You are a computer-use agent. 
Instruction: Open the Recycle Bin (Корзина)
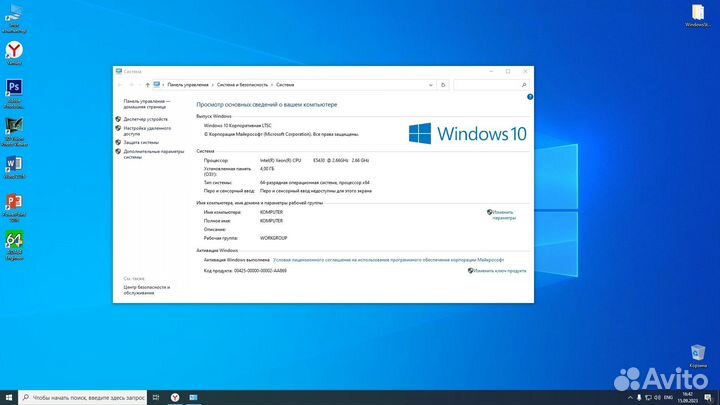coord(698,356)
